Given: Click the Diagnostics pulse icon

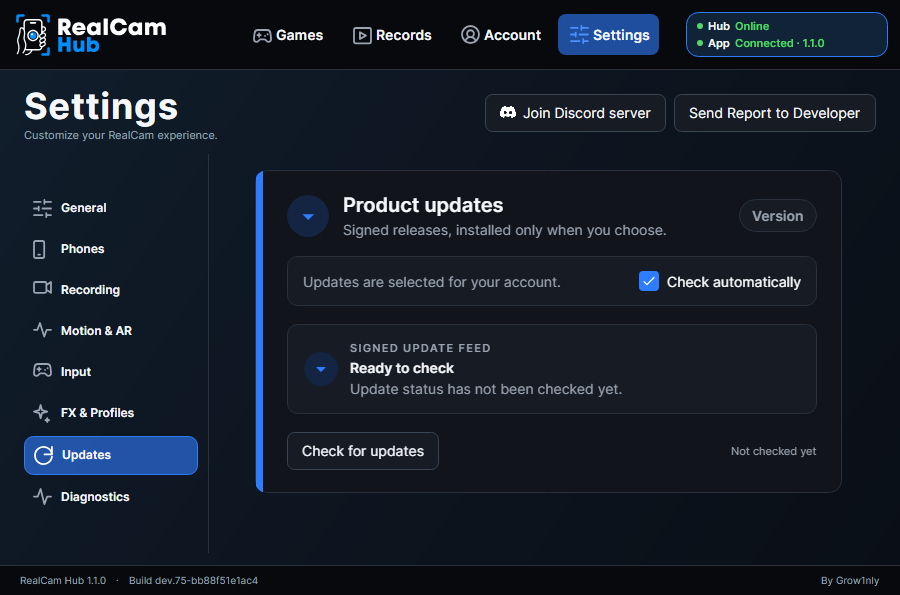Looking at the screenshot, I should 42,496.
